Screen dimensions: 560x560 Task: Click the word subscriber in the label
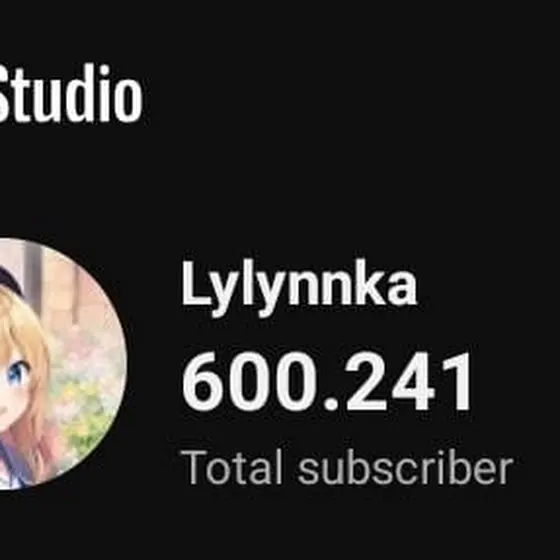[405, 468]
